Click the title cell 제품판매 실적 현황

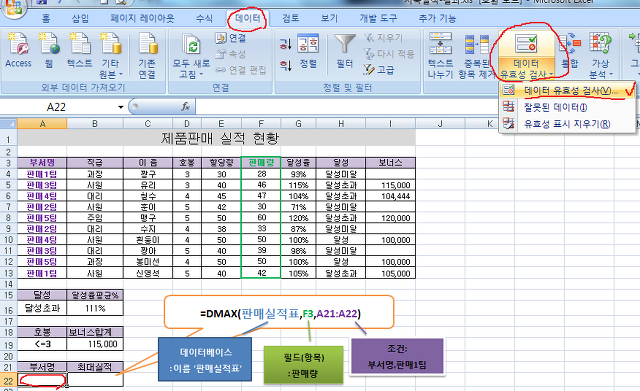click(x=216, y=139)
